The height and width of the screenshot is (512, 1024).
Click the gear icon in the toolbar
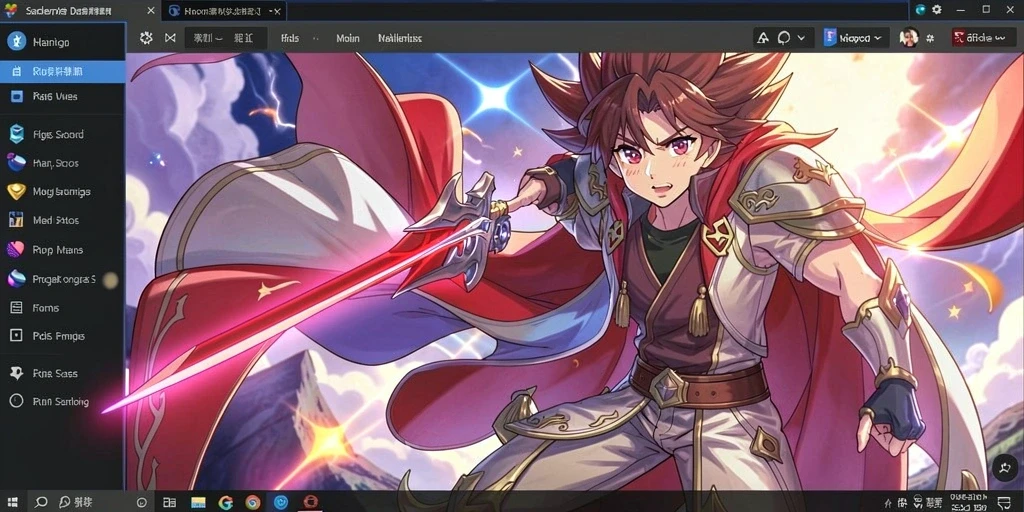(146, 38)
